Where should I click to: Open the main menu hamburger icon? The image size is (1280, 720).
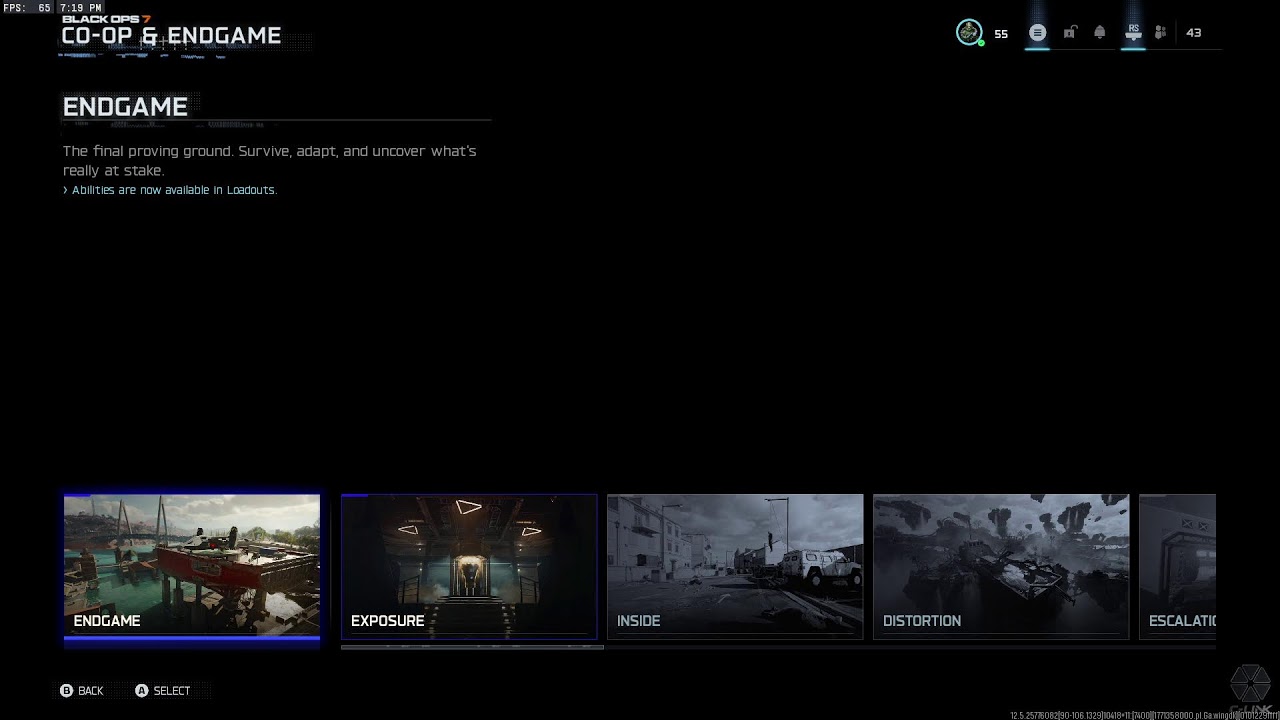(x=1037, y=33)
